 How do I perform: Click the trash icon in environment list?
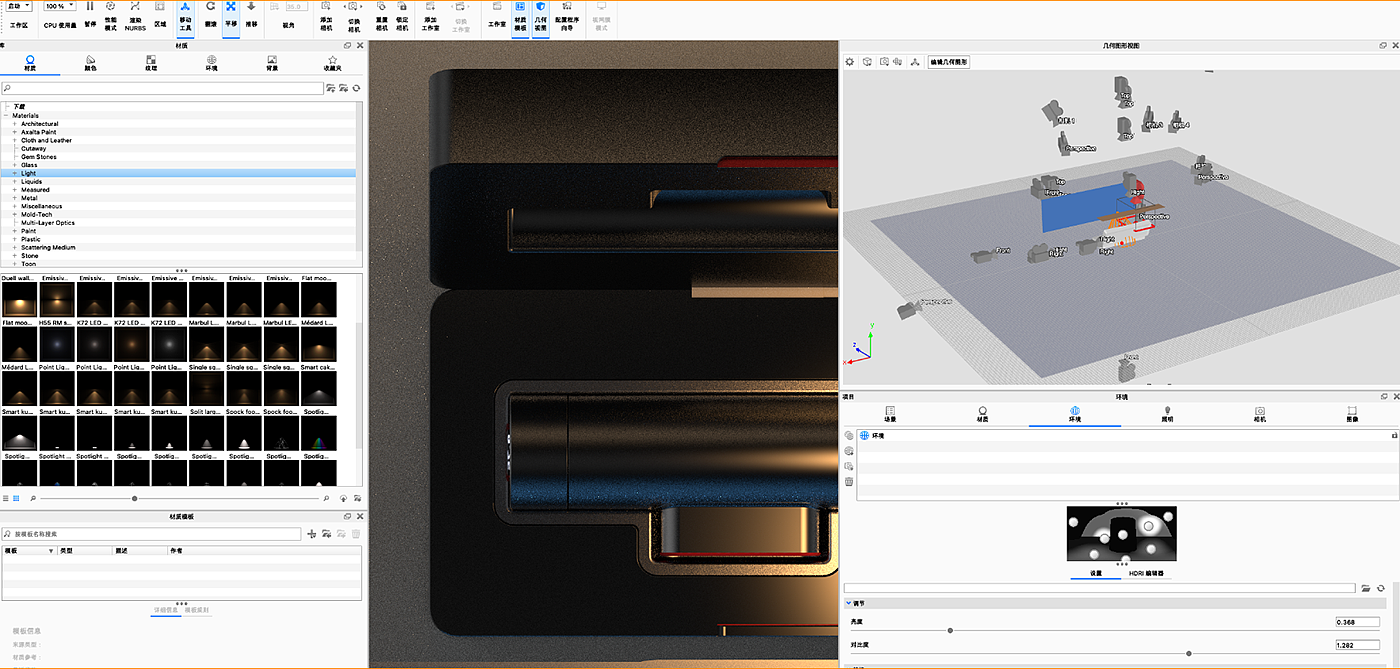point(849,481)
